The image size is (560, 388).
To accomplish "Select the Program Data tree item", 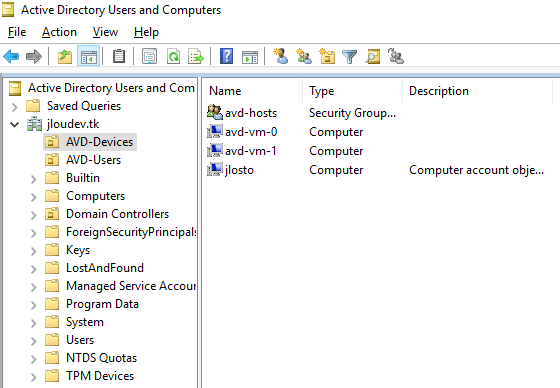I will tap(102, 304).
